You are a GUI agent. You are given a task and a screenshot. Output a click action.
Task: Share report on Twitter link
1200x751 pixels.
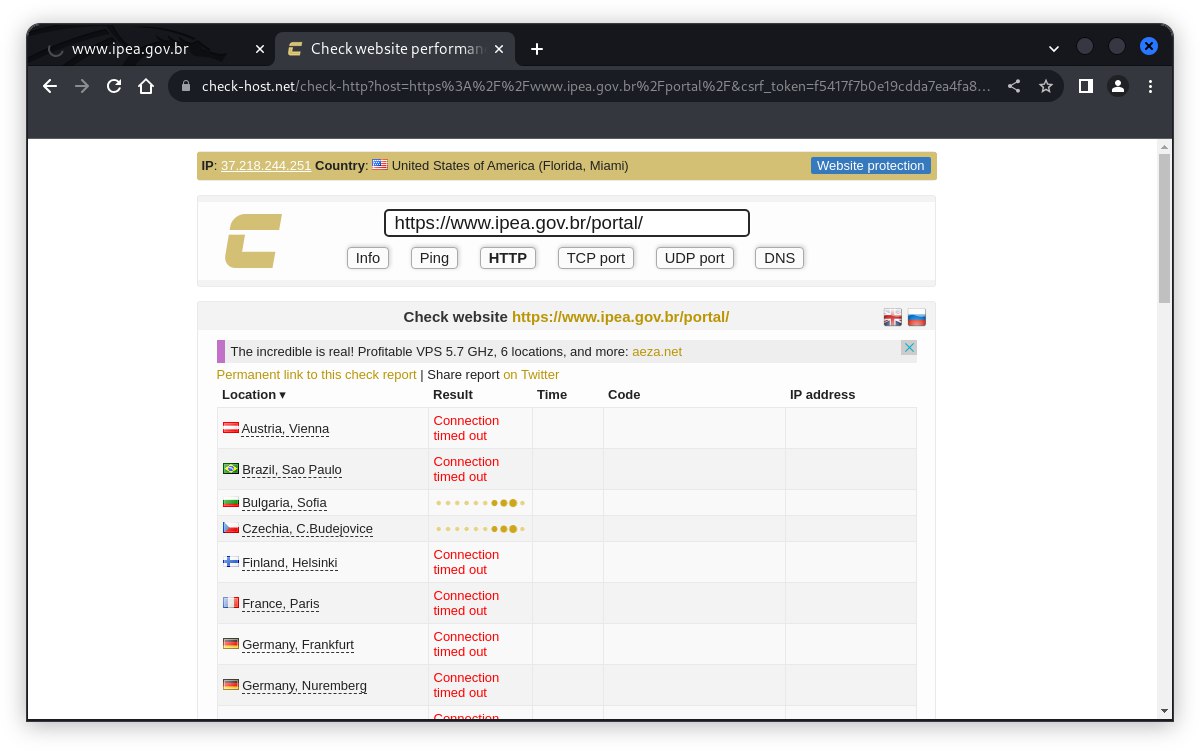(x=531, y=375)
